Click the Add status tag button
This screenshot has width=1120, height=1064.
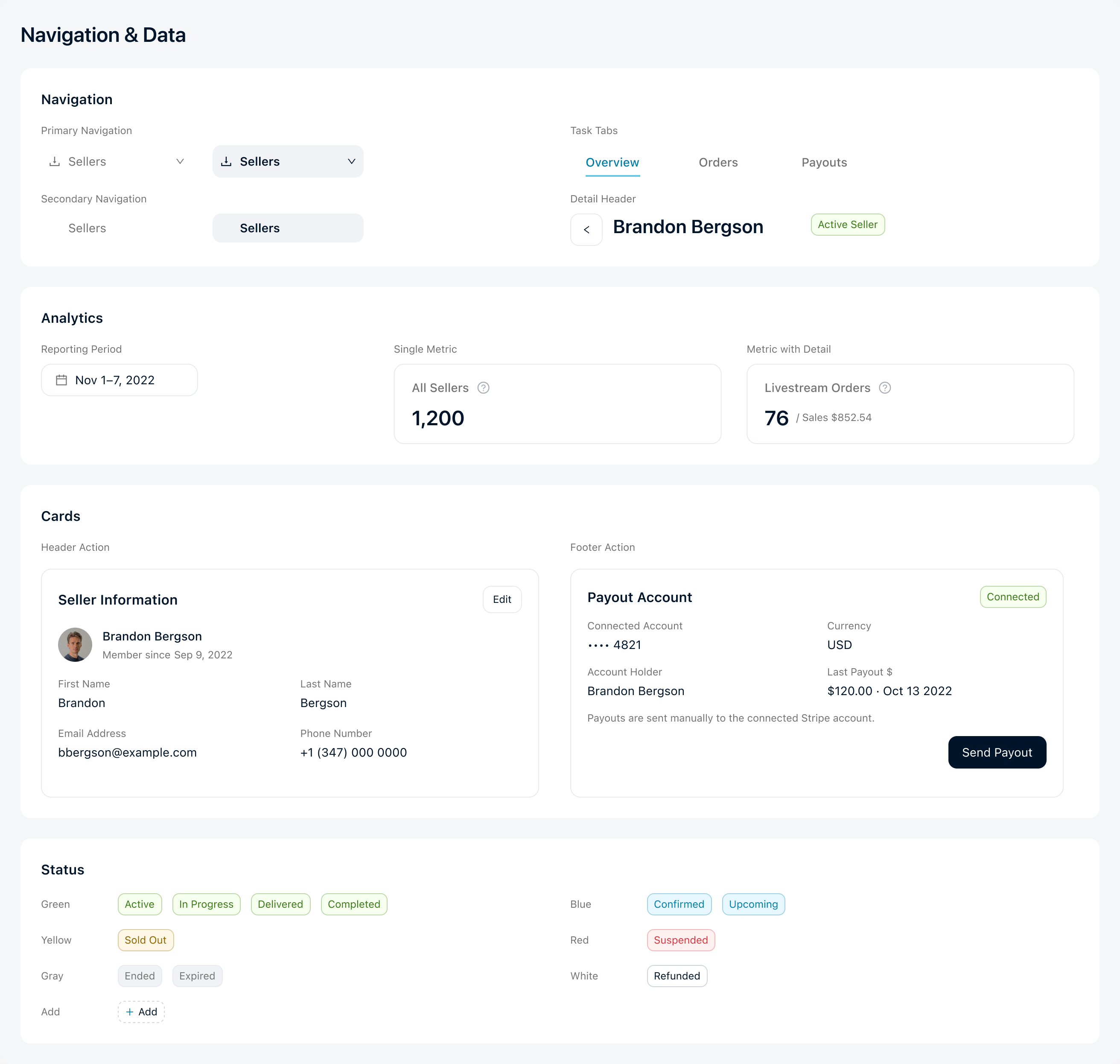141,1012
